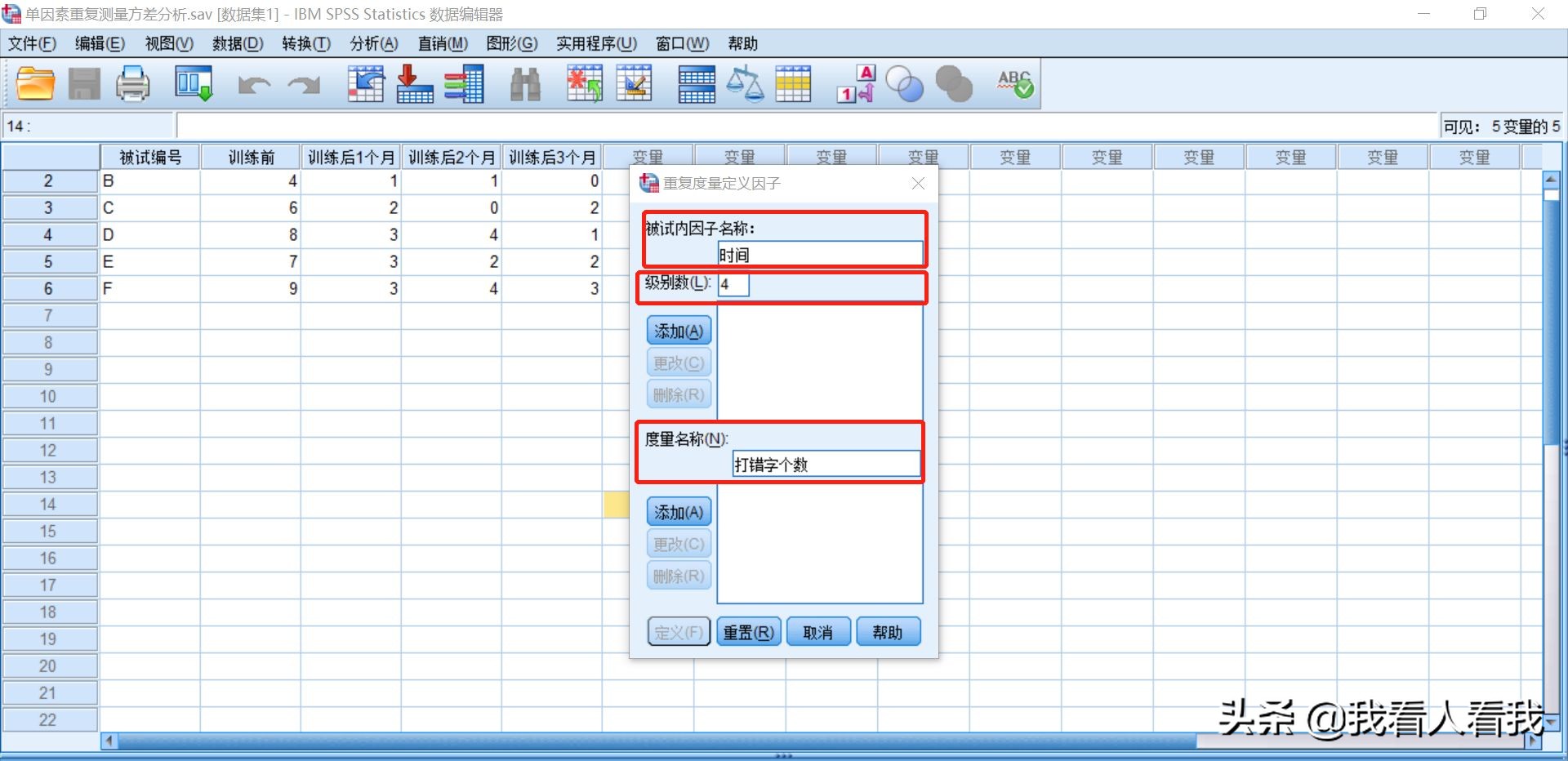Viewport: 1568px width, 761px height.
Task: Click the 度量名称(N) input field
Action: (826, 464)
